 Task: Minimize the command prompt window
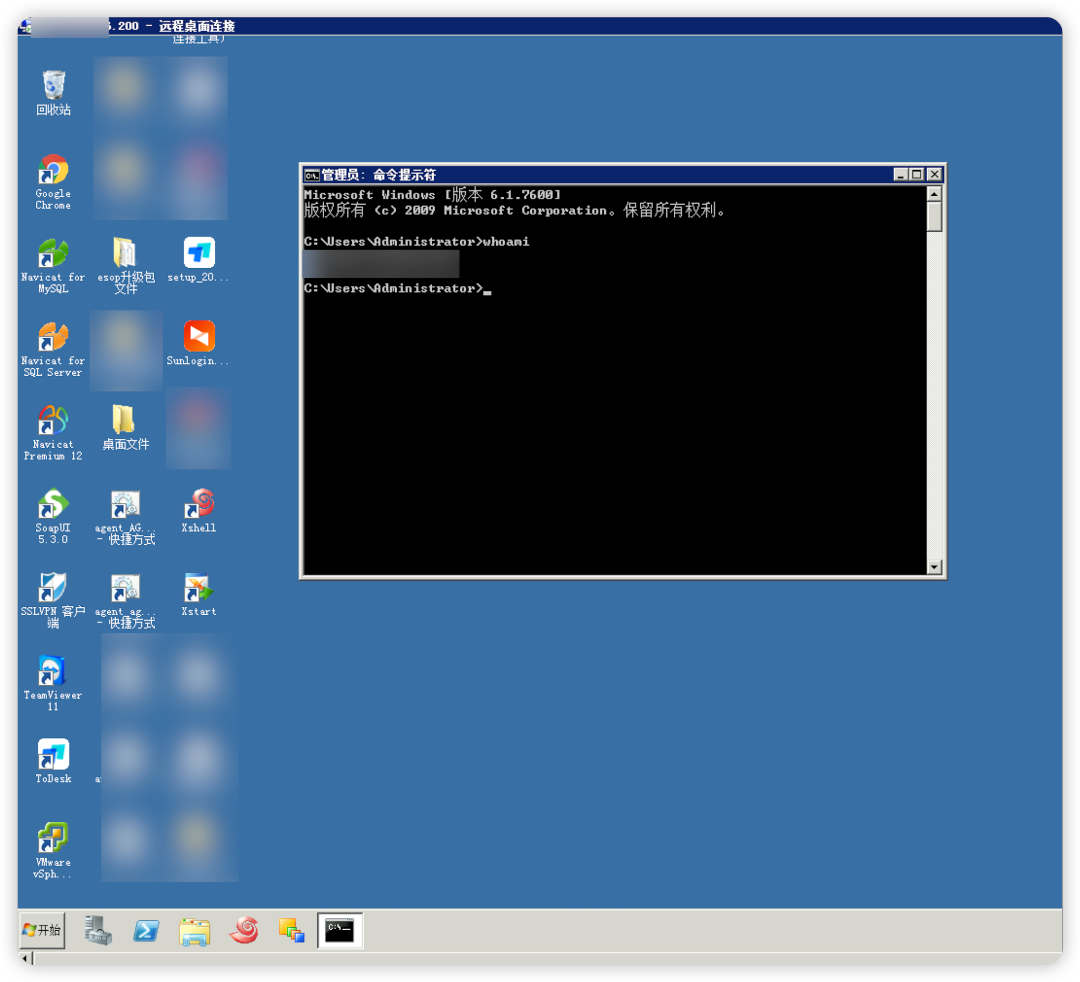(900, 175)
